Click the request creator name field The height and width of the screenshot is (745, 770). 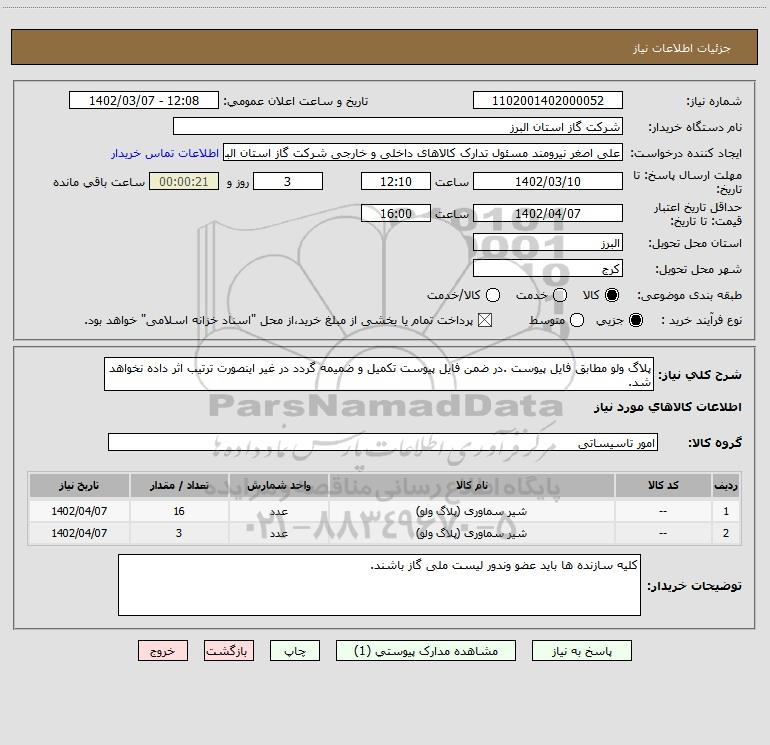coord(423,153)
